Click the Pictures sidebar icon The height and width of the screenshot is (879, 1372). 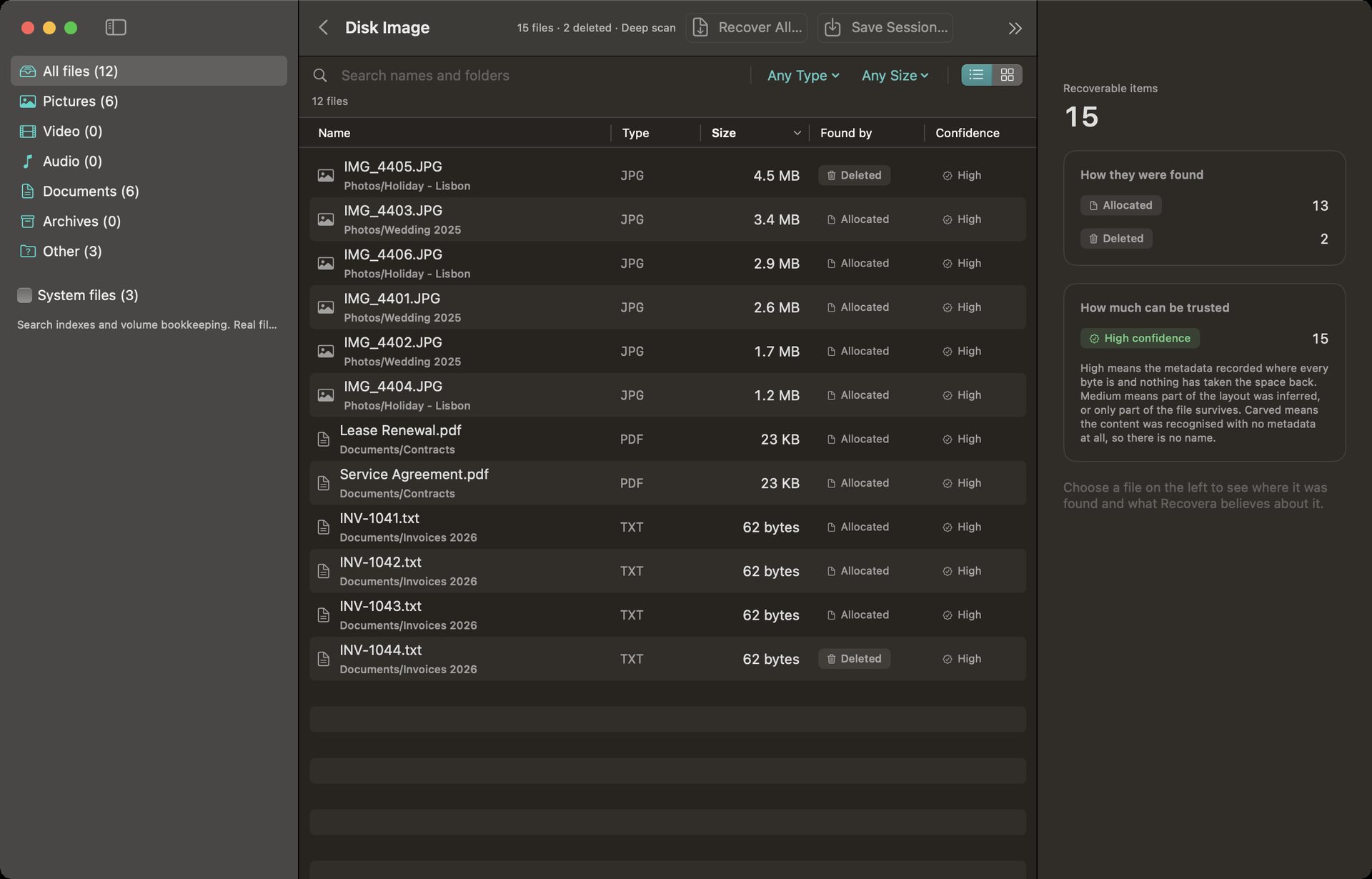point(28,101)
